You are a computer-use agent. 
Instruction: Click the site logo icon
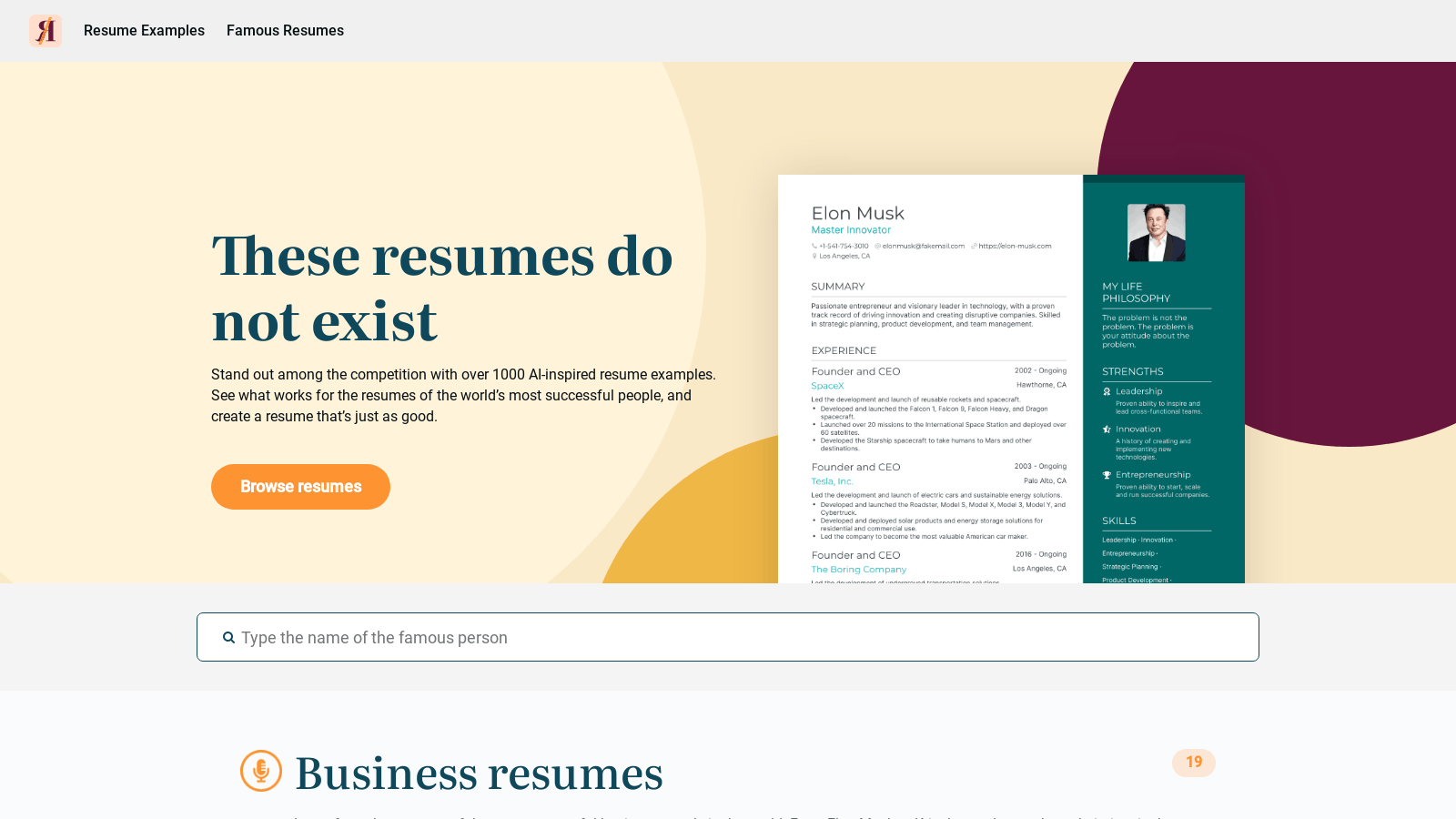coord(45,31)
